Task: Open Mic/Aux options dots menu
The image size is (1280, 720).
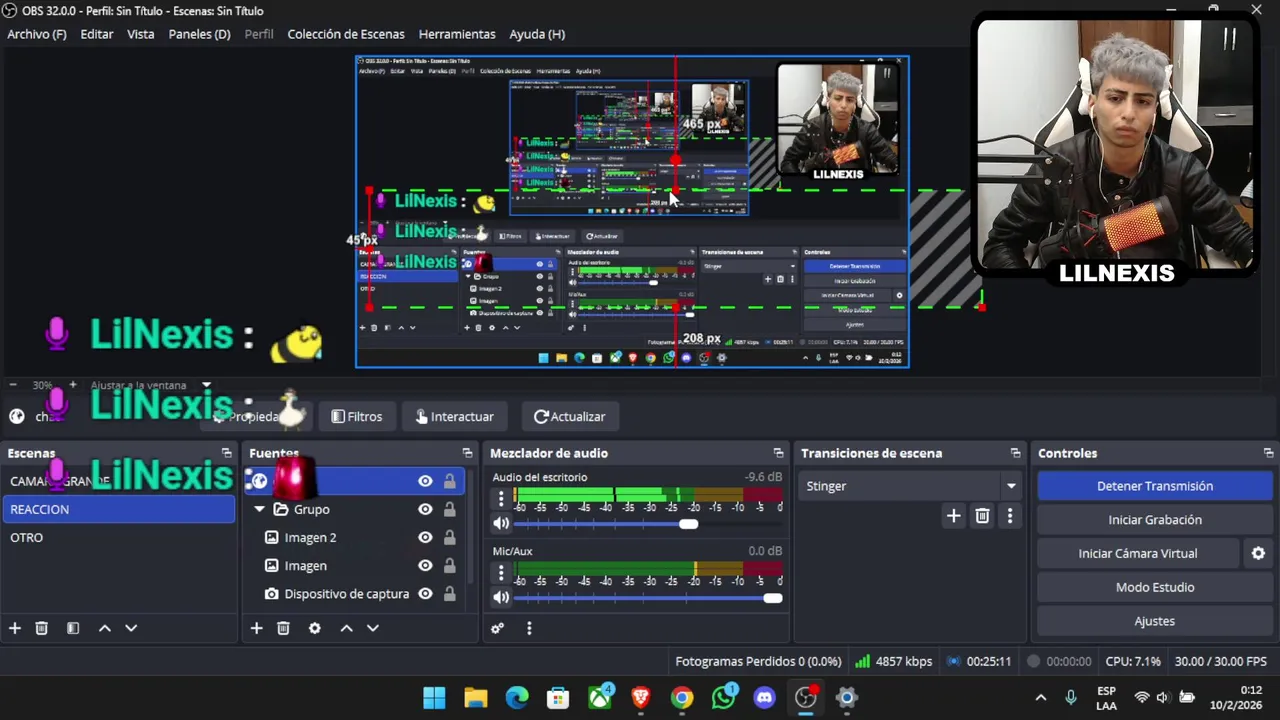Action: [x=501, y=573]
